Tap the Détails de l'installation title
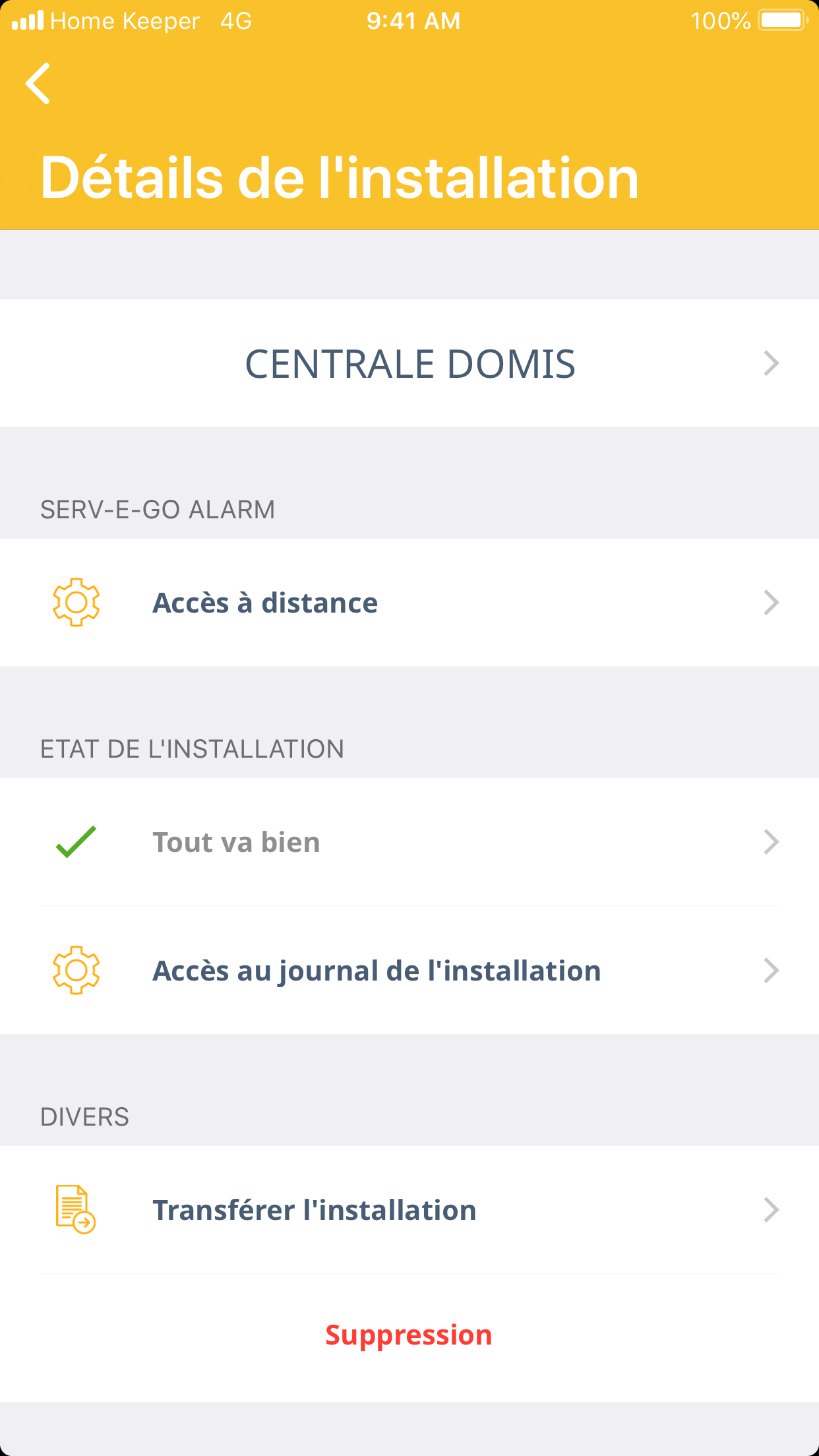 click(x=340, y=177)
